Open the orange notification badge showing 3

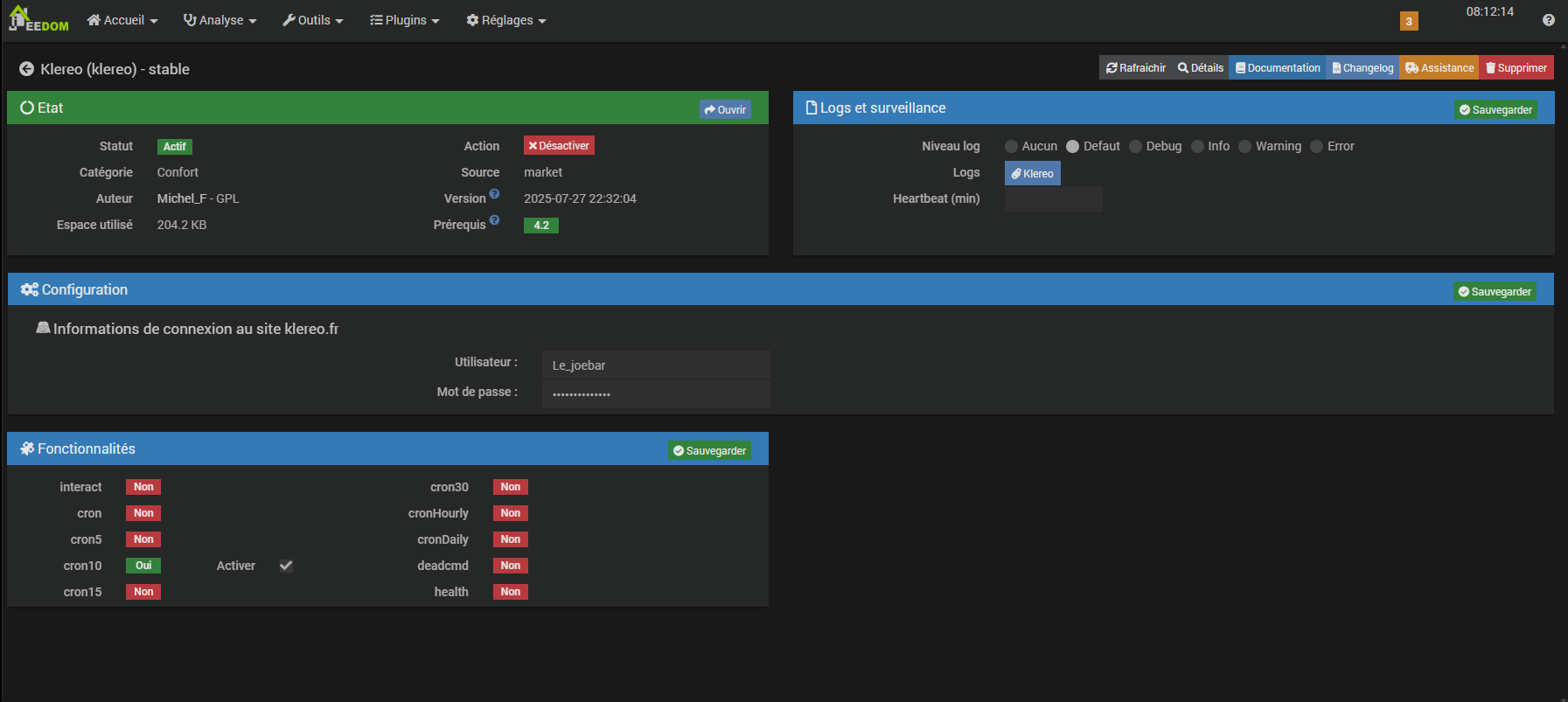tap(1409, 21)
